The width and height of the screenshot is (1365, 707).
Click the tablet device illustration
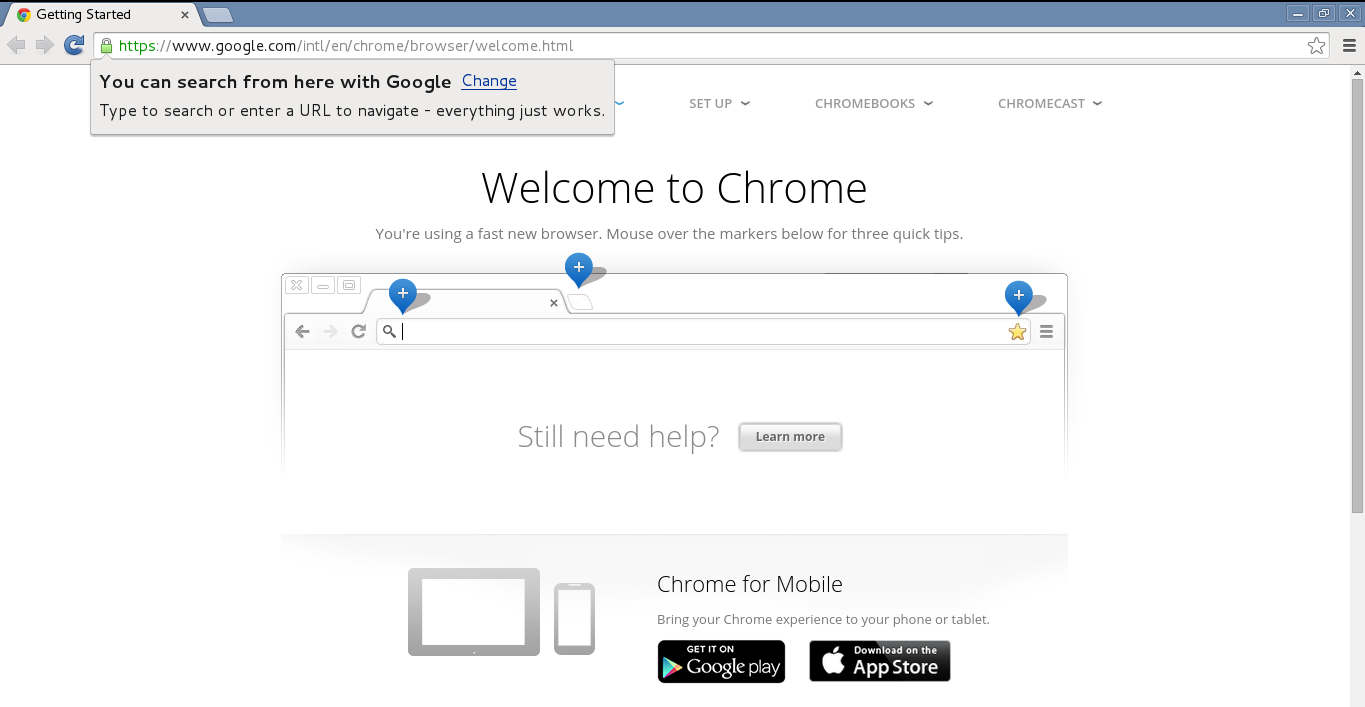pyautogui.click(x=474, y=612)
